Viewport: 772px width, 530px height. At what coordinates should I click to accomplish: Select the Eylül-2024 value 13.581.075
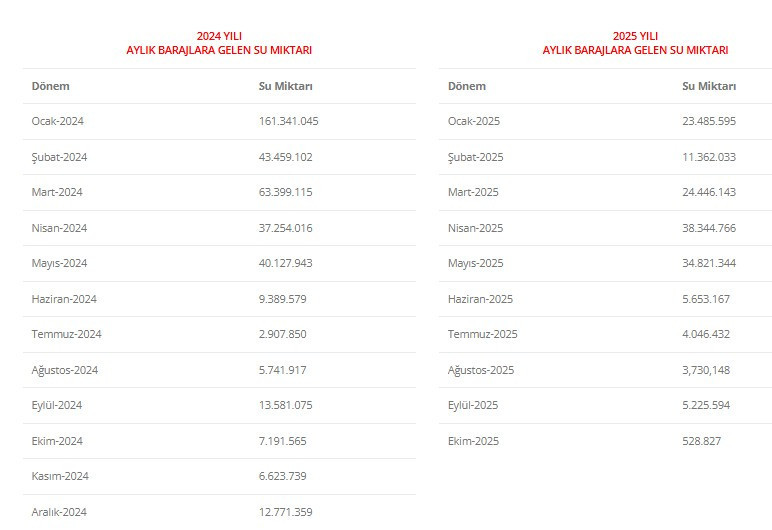click(285, 405)
